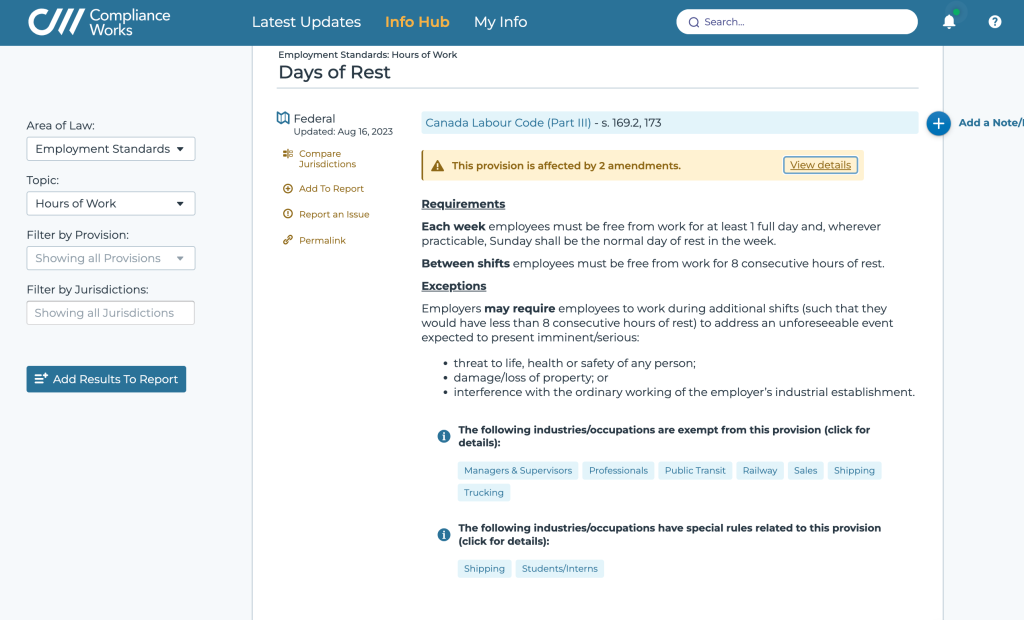Click the info icon beside exempt industries
This screenshot has width=1024, height=620.
pyautogui.click(x=444, y=436)
